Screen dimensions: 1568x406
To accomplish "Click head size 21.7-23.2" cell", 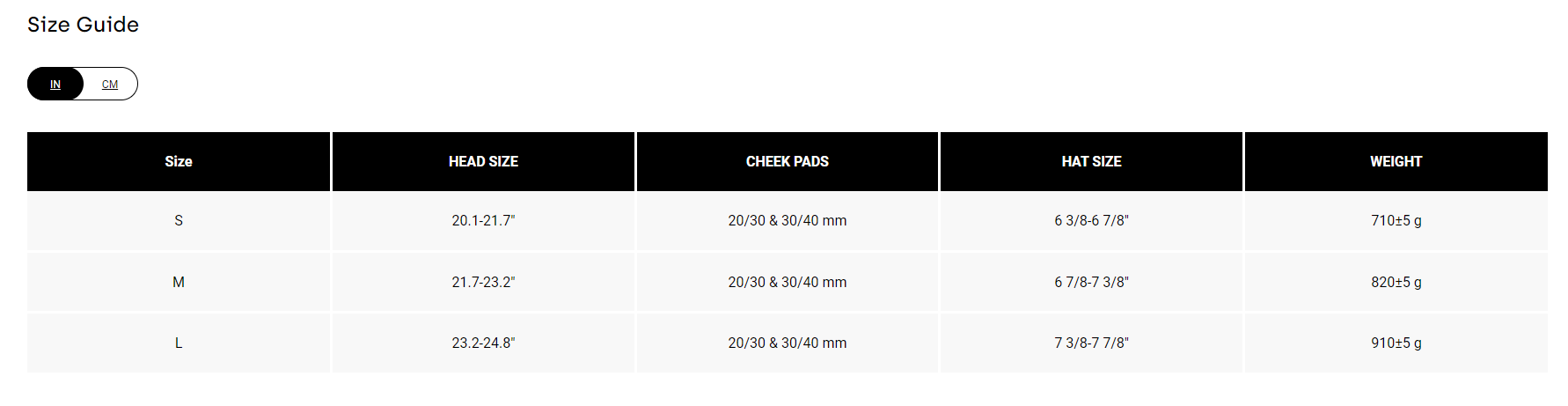I will pyautogui.click(x=483, y=282).
